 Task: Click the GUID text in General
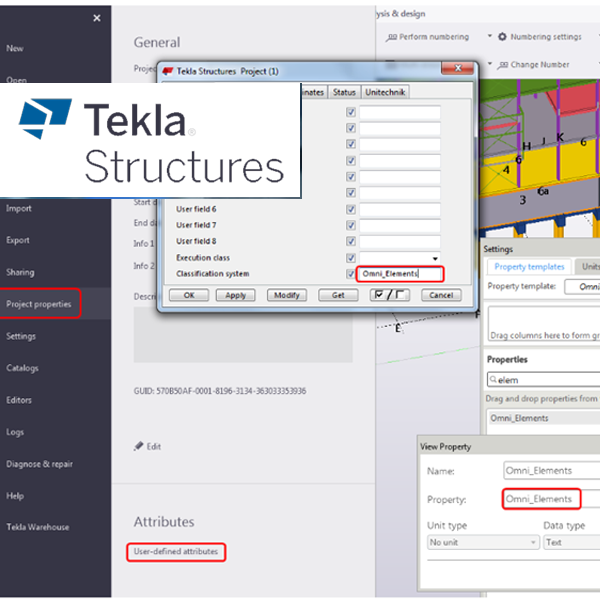[220, 391]
